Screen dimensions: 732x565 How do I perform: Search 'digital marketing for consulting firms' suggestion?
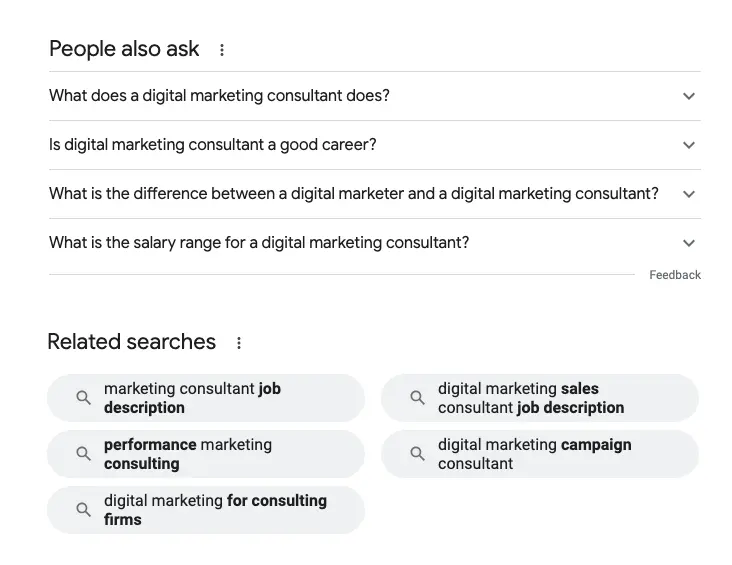(x=215, y=510)
